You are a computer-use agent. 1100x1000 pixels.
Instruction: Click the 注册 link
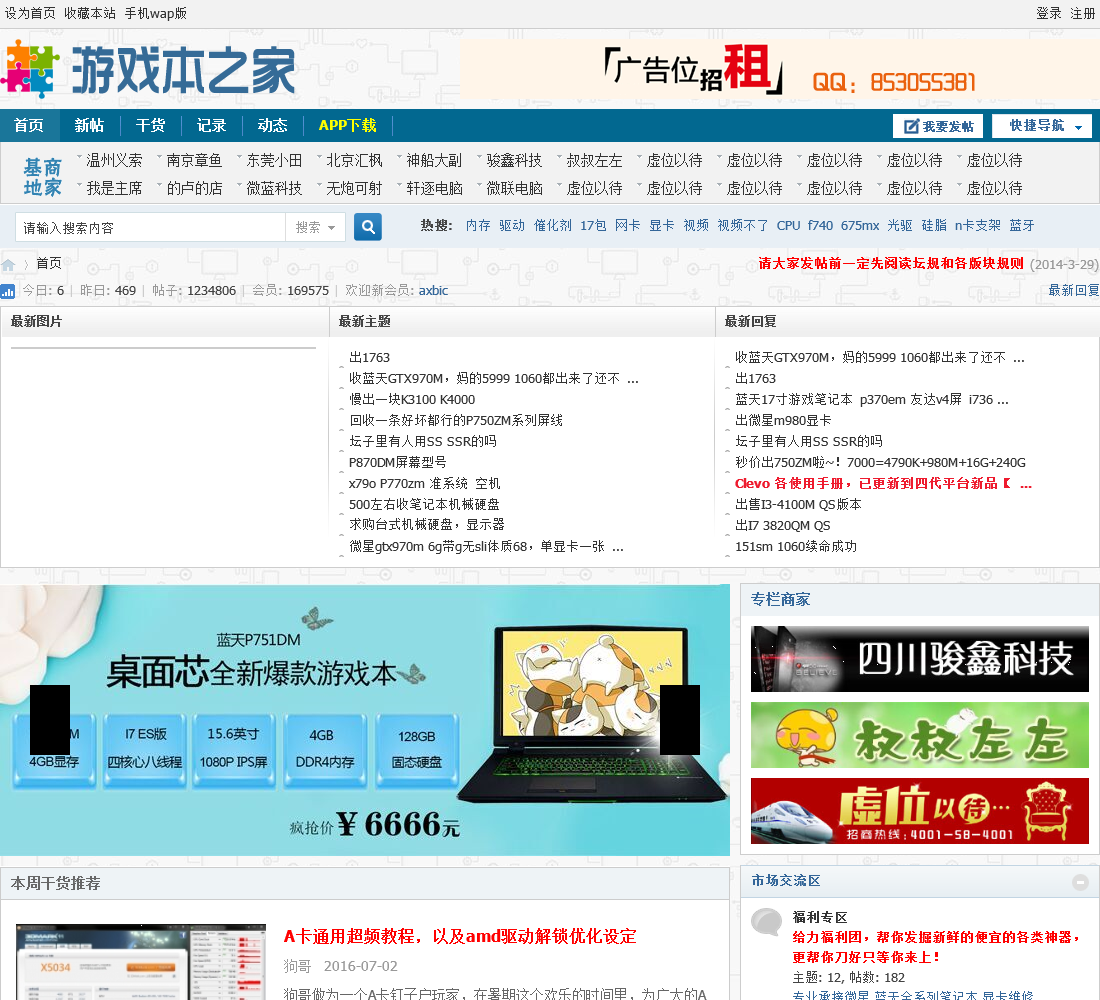[1082, 13]
